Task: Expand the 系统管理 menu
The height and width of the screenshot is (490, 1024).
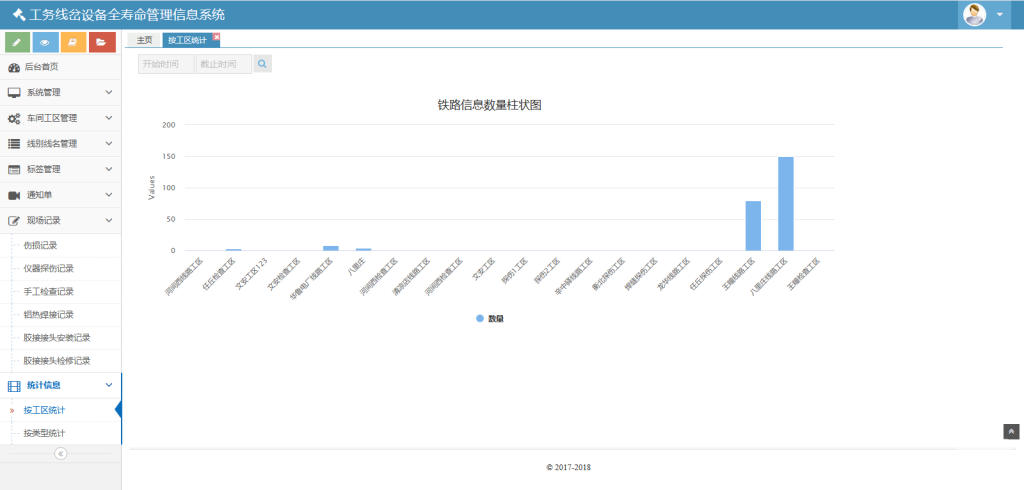Action: pyautogui.click(x=60, y=92)
